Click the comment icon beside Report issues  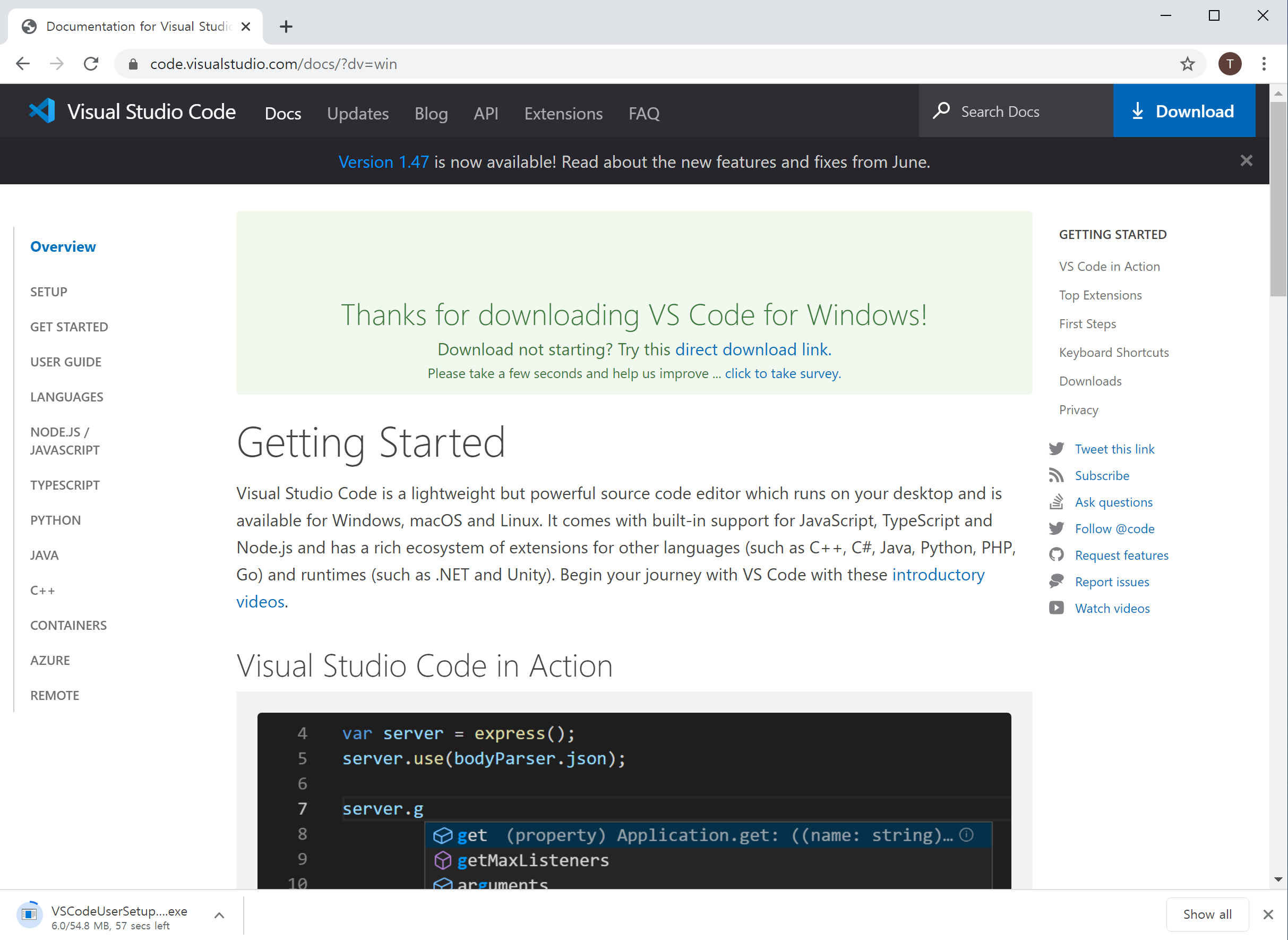tap(1057, 582)
